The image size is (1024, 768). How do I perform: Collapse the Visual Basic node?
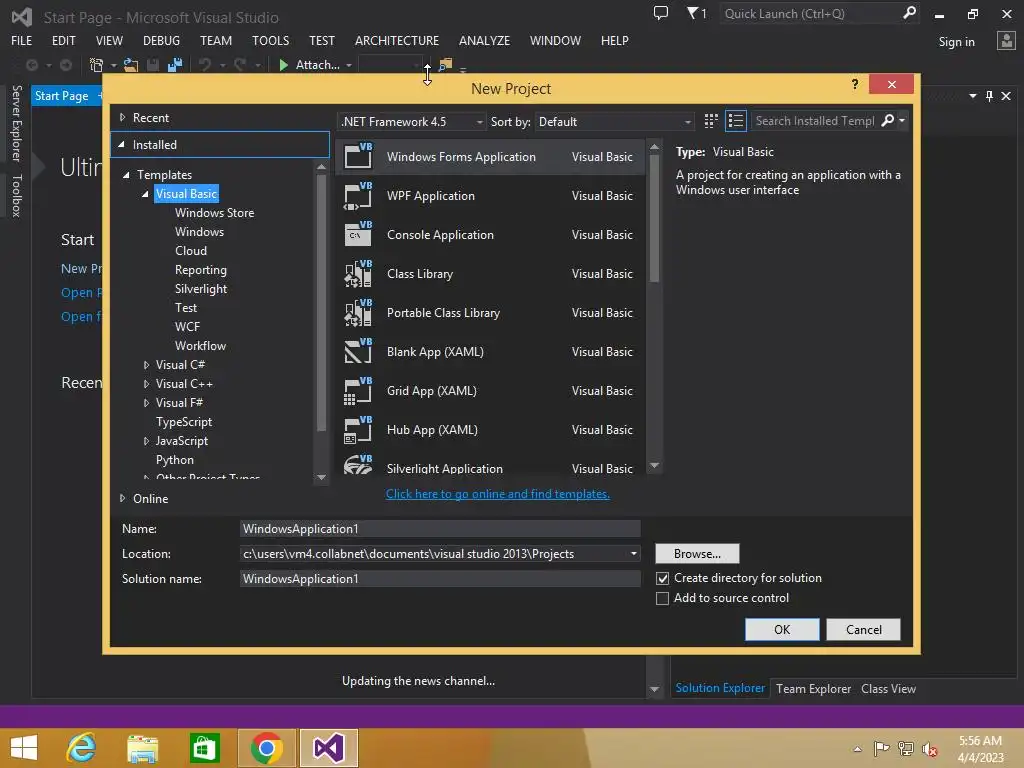[x=146, y=194]
